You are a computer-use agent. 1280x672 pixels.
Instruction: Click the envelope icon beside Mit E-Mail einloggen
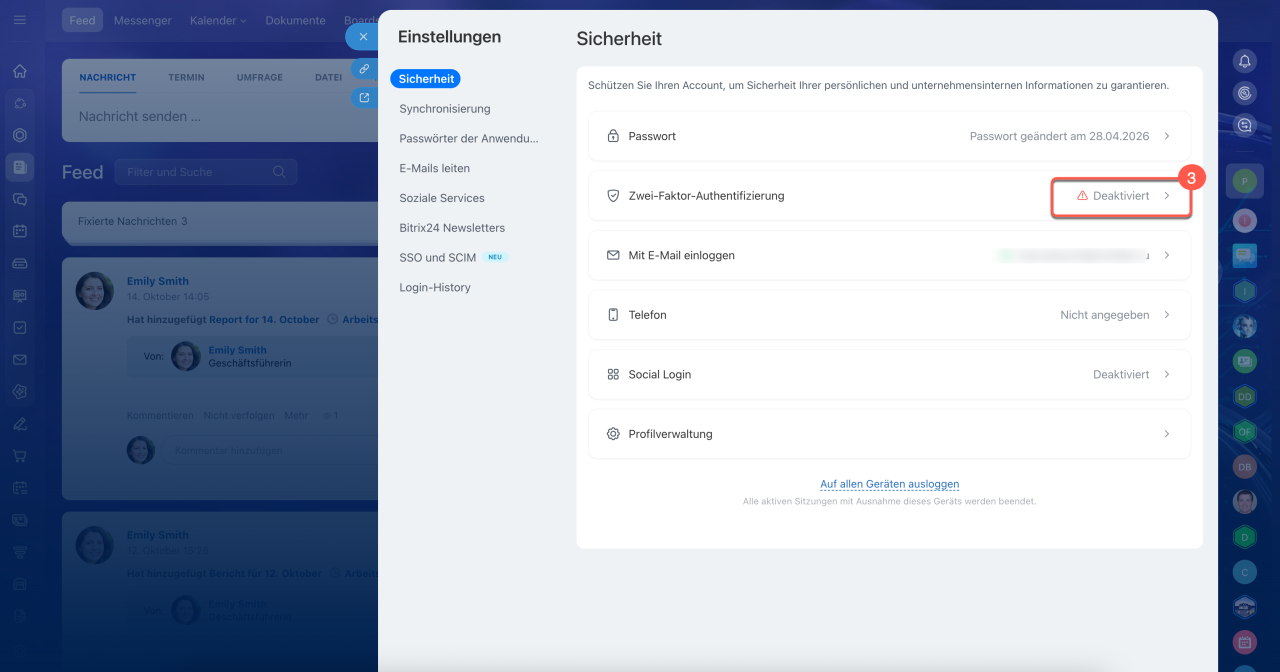pos(614,255)
